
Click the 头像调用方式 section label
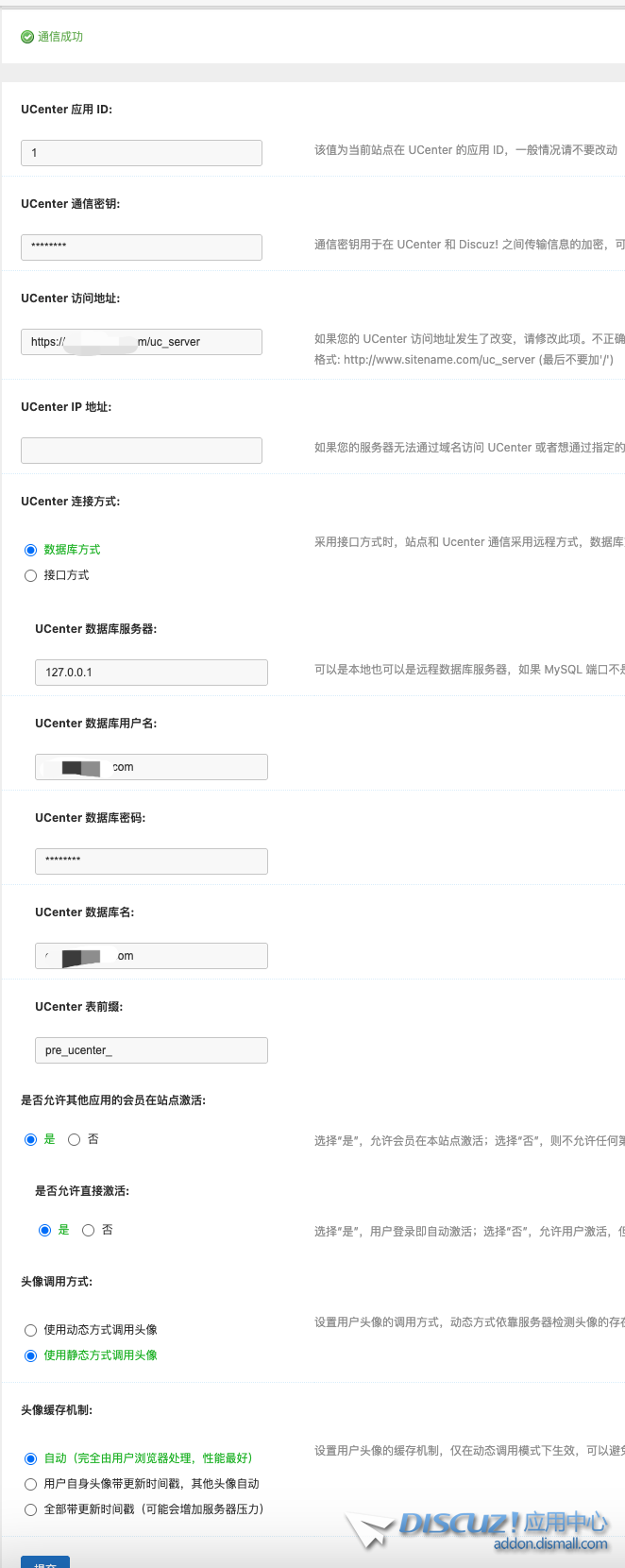pos(57,1282)
